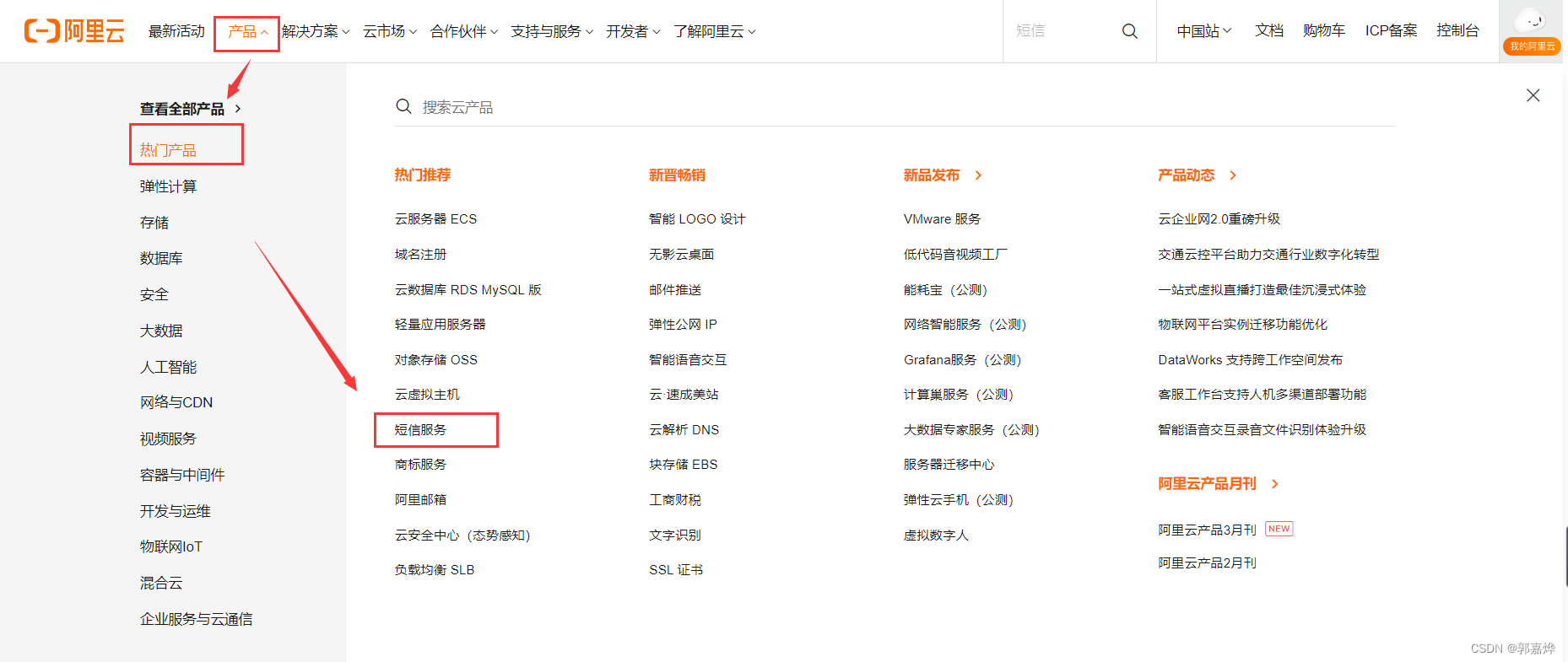The width and height of the screenshot is (1568, 662).
Task: Open 智能 LOGO 设计 link
Action: [697, 218]
